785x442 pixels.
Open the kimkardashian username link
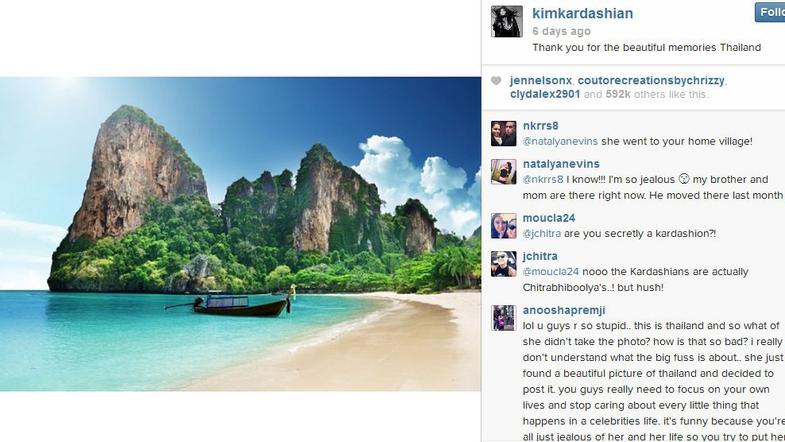tap(582, 13)
